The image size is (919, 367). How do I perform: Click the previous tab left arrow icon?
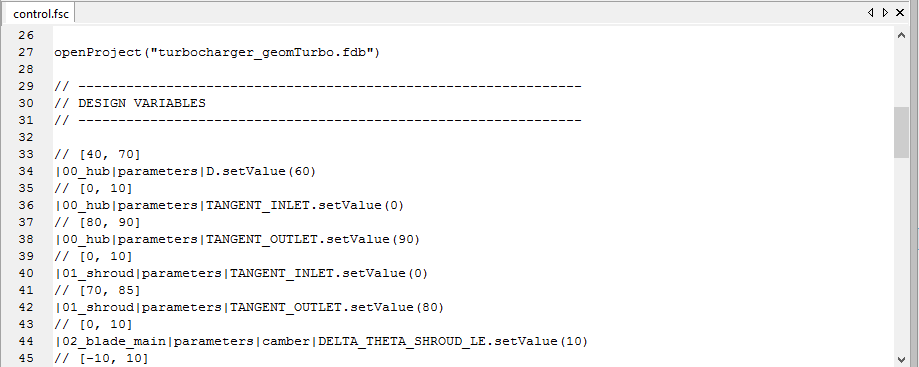[870, 12]
